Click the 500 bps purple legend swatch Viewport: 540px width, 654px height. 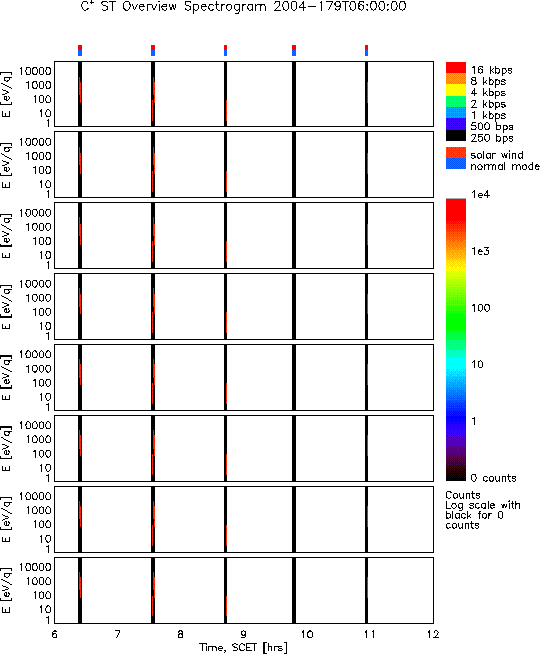(x=456, y=124)
